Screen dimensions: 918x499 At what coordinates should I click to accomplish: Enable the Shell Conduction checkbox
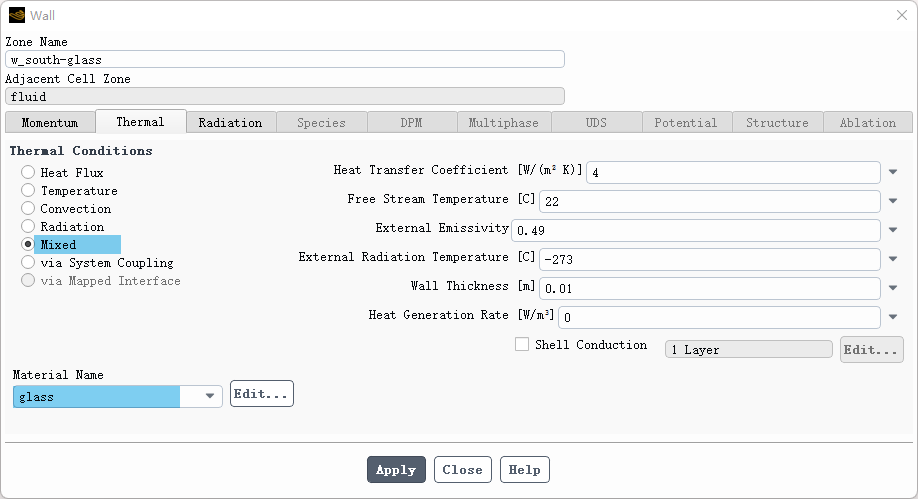click(522, 345)
